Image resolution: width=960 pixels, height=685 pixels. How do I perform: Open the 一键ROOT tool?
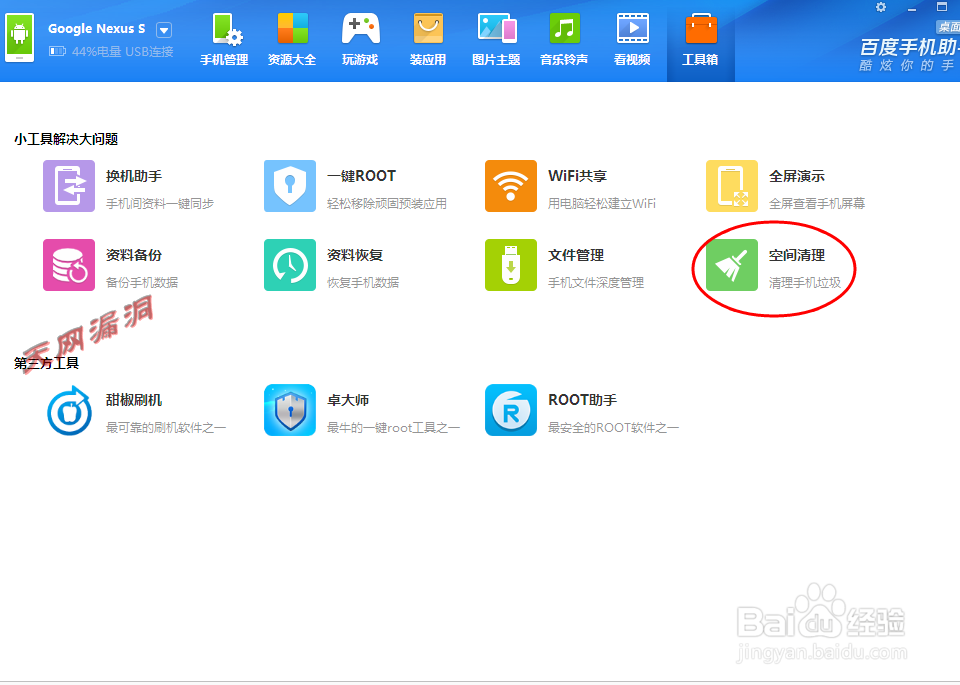[289, 186]
